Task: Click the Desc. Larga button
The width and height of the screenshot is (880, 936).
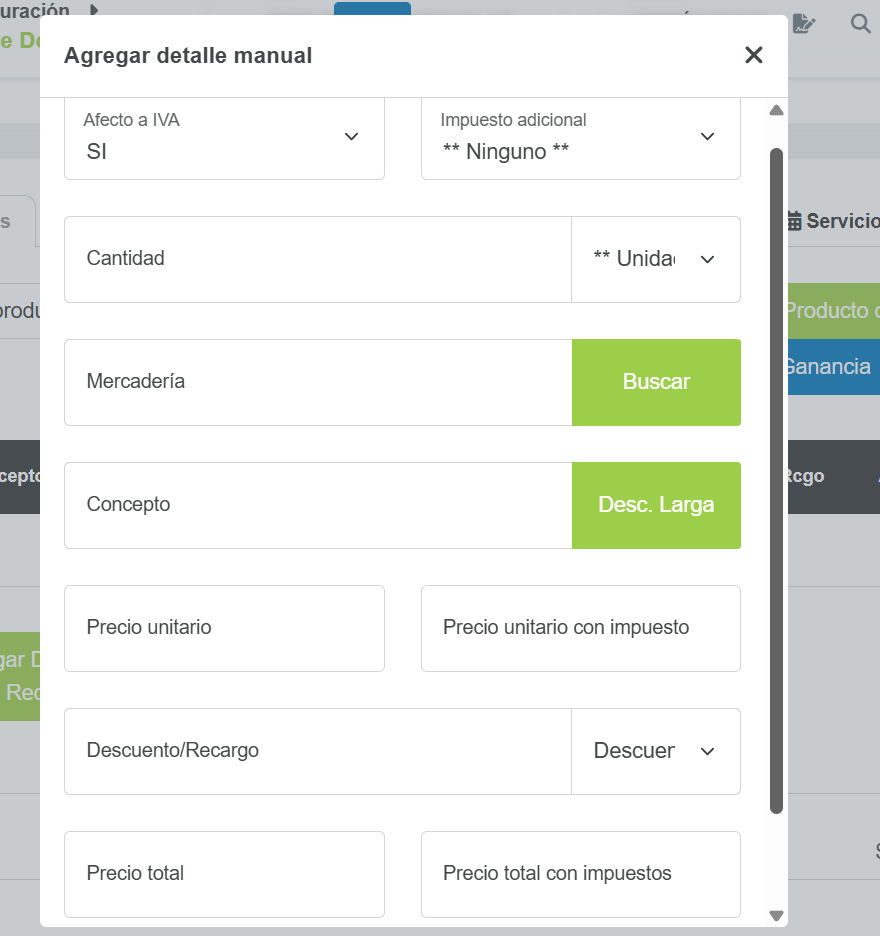Action: click(656, 505)
